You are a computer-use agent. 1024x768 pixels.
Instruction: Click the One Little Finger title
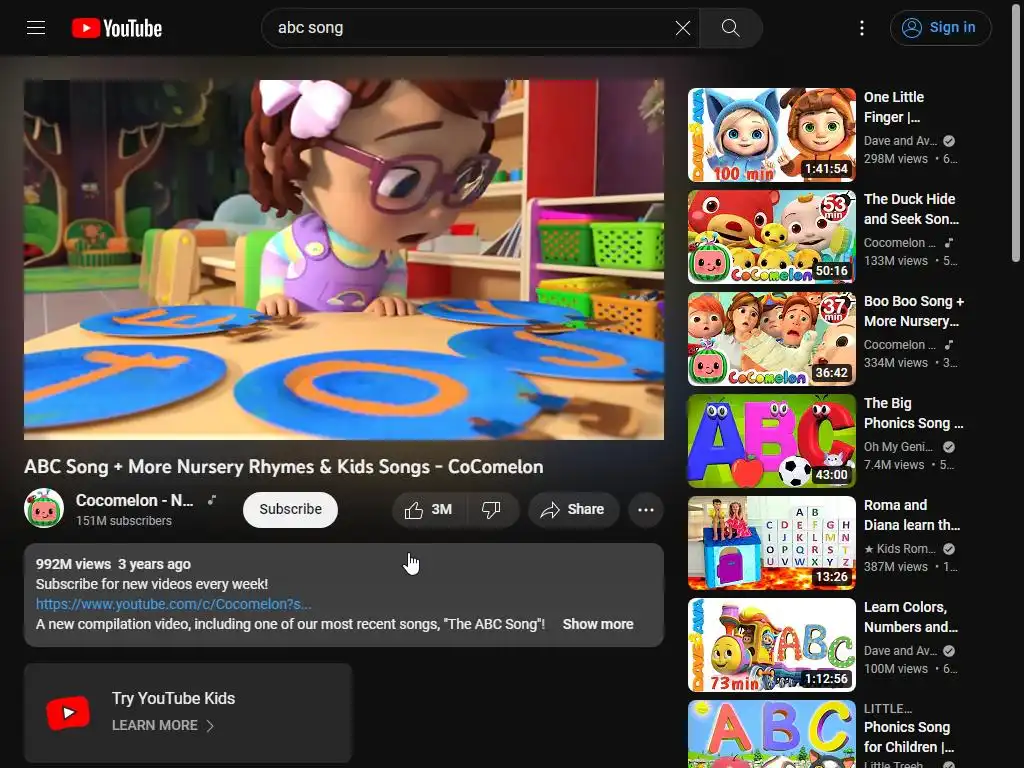894,107
